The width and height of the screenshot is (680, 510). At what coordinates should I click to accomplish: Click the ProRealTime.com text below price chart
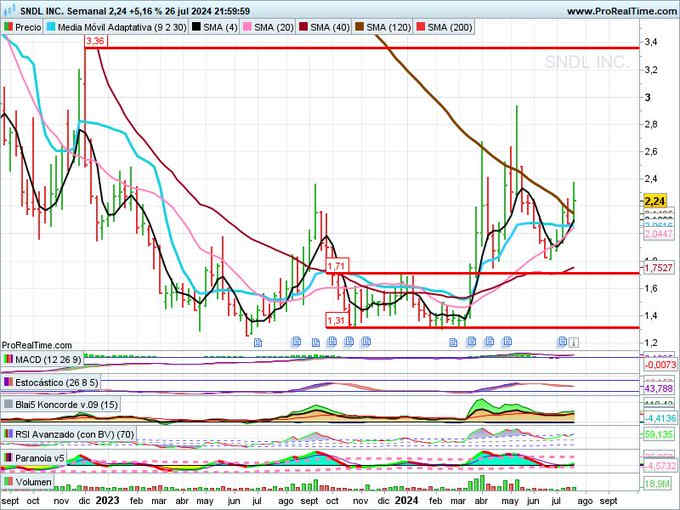pyautogui.click(x=36, y=345)
